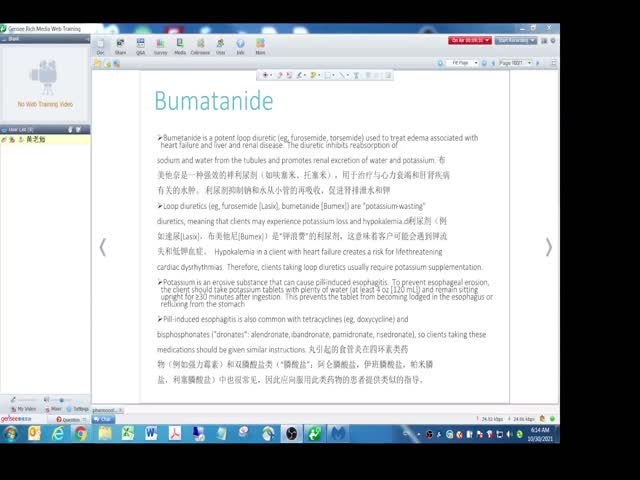Open Word from the taskbar
The image size is (640, 480).
point(151,433)
